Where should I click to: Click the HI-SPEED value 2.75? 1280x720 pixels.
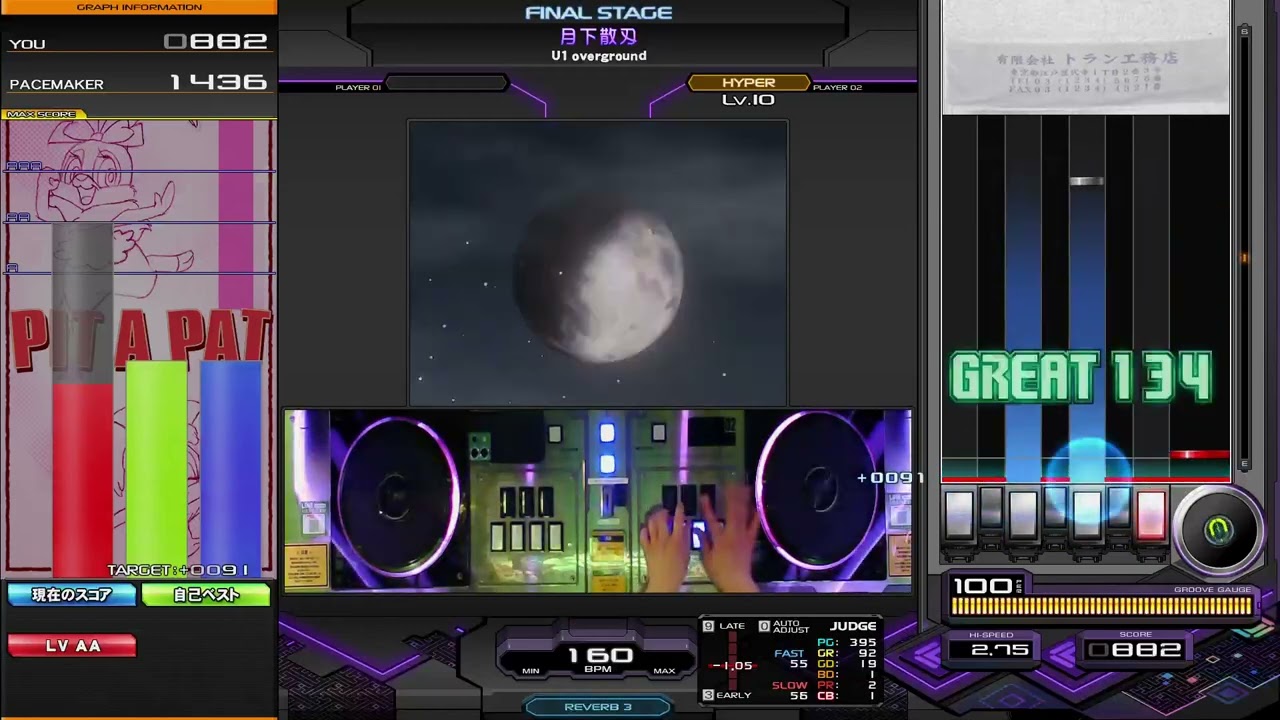[1000, 650]
